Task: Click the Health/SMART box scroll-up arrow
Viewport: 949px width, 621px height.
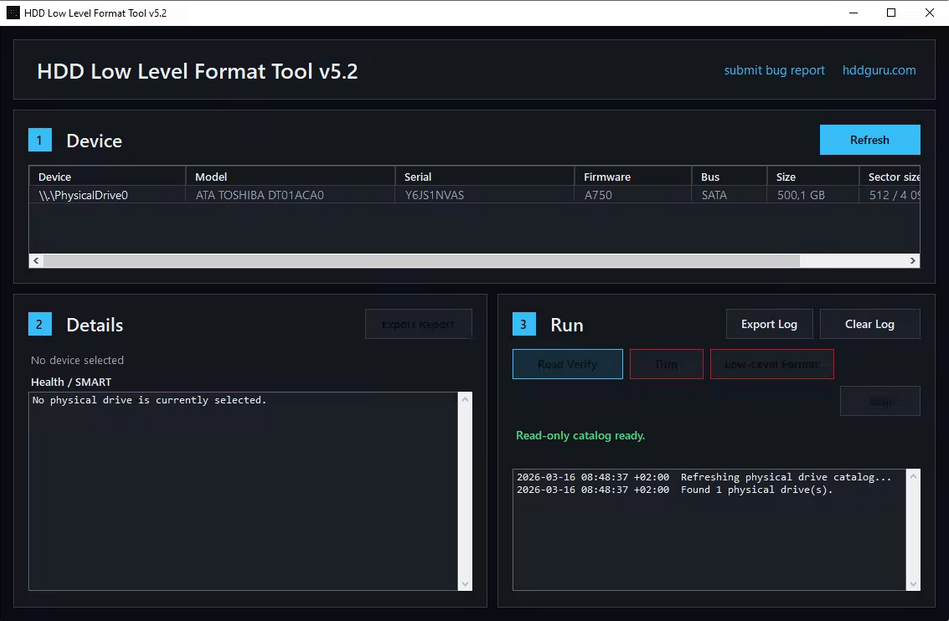Action: point(464,401)
